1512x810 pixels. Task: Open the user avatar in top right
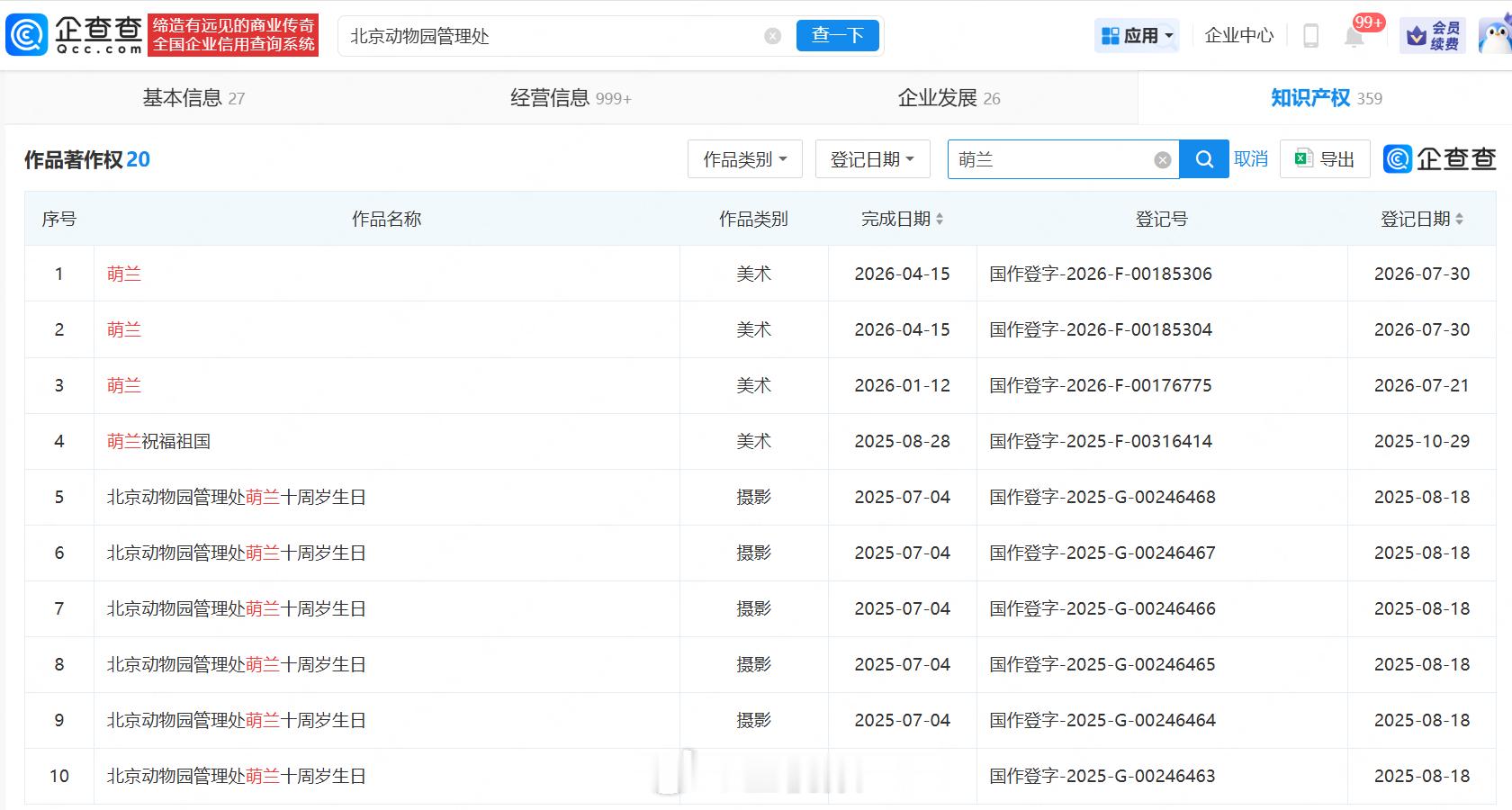[x=1495, y=36]
